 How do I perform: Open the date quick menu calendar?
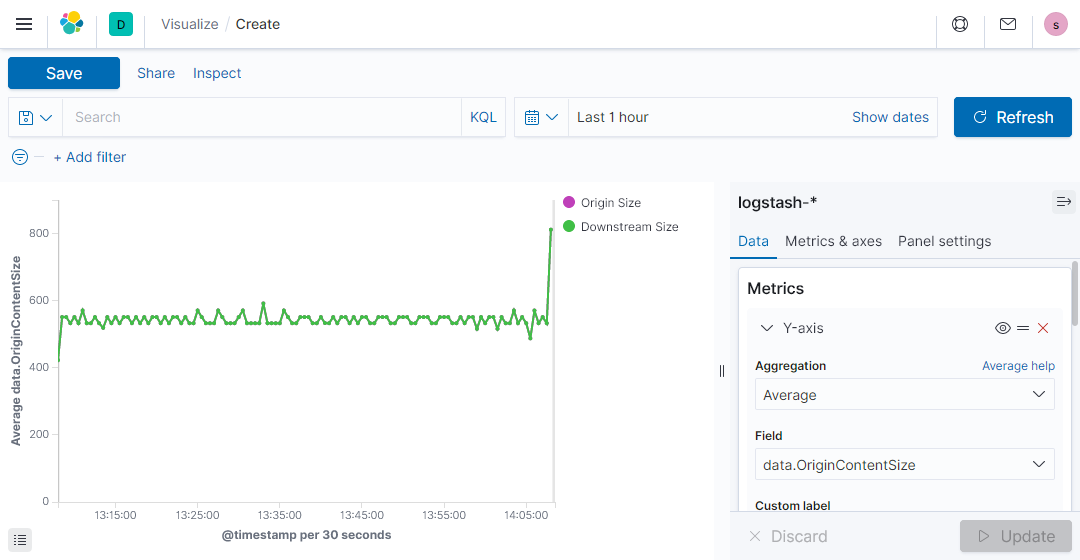(541, 117)
